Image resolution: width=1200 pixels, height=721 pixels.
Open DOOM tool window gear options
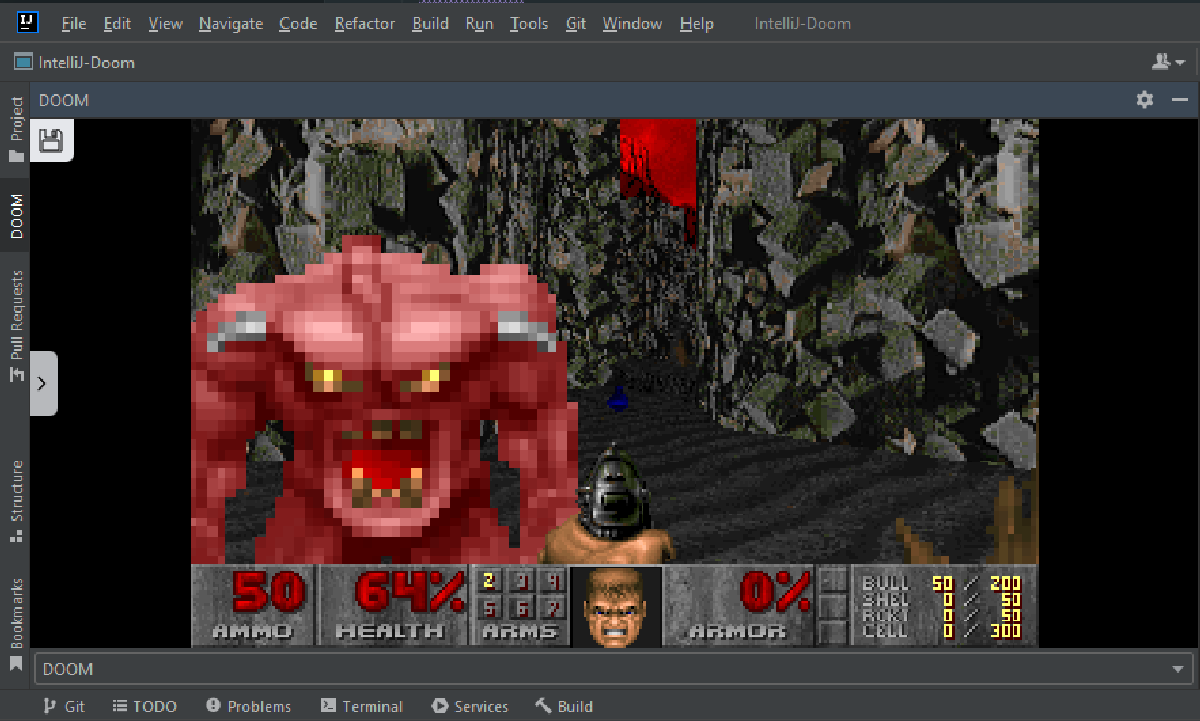[1145, 99]
